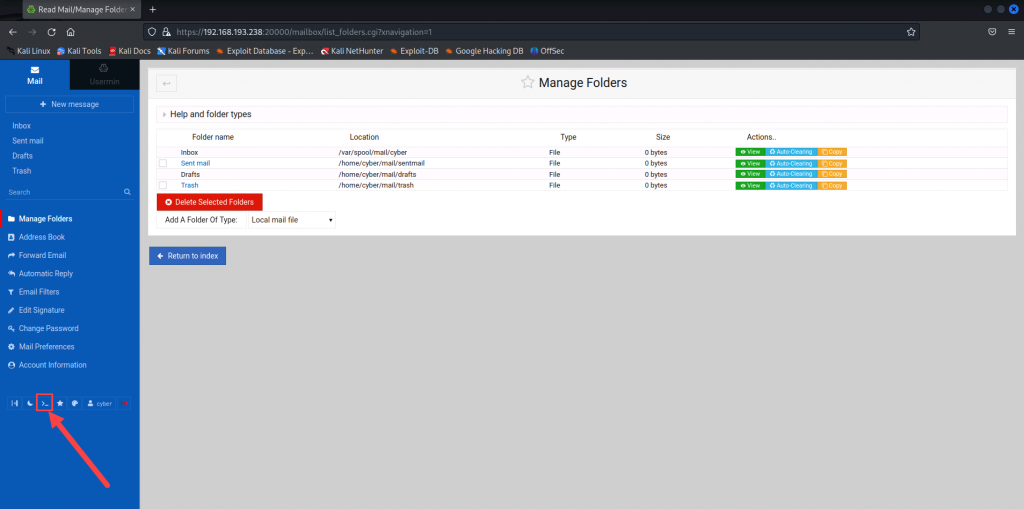The height and width of the screenshot is (509, 1024).
Task: Click View button for Drafts row
Action: pyautogui.click(x=750, y=174)
